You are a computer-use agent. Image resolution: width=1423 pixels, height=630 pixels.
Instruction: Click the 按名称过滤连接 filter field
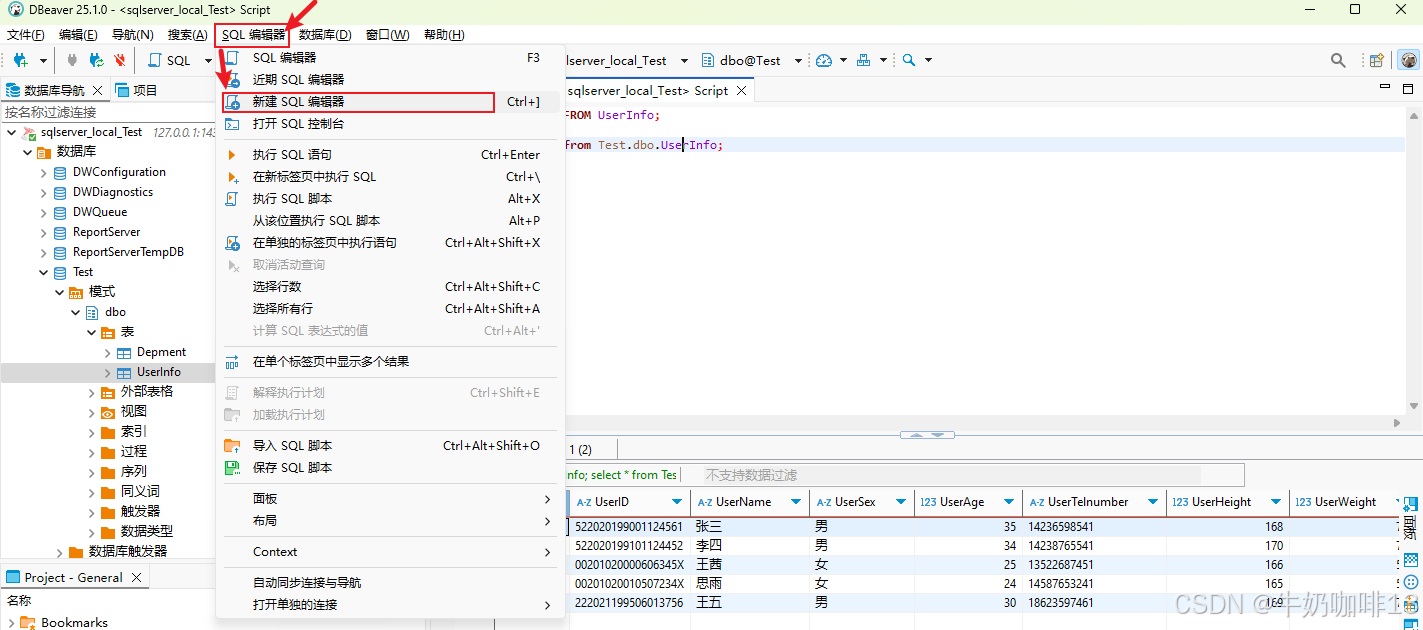pyautogui.click(x=108, y=112)
